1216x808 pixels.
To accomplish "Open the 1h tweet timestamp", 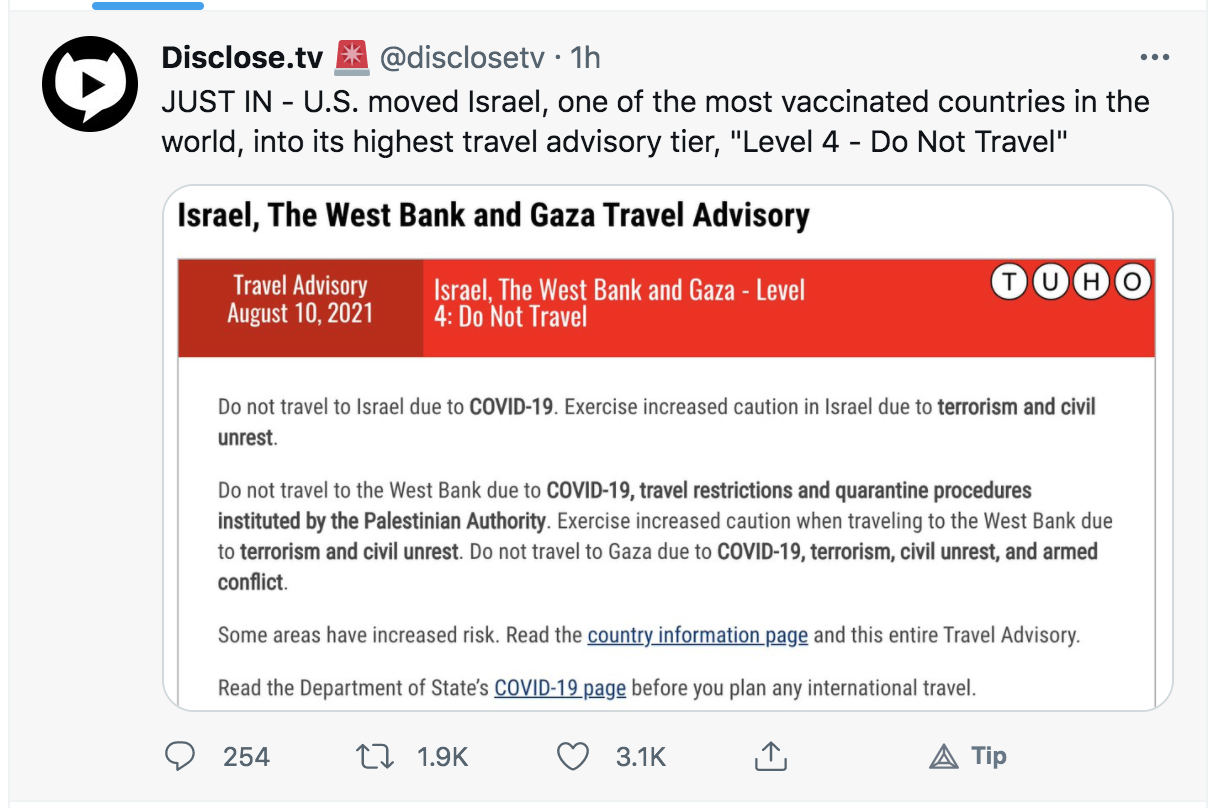I will tap(585, 58).
